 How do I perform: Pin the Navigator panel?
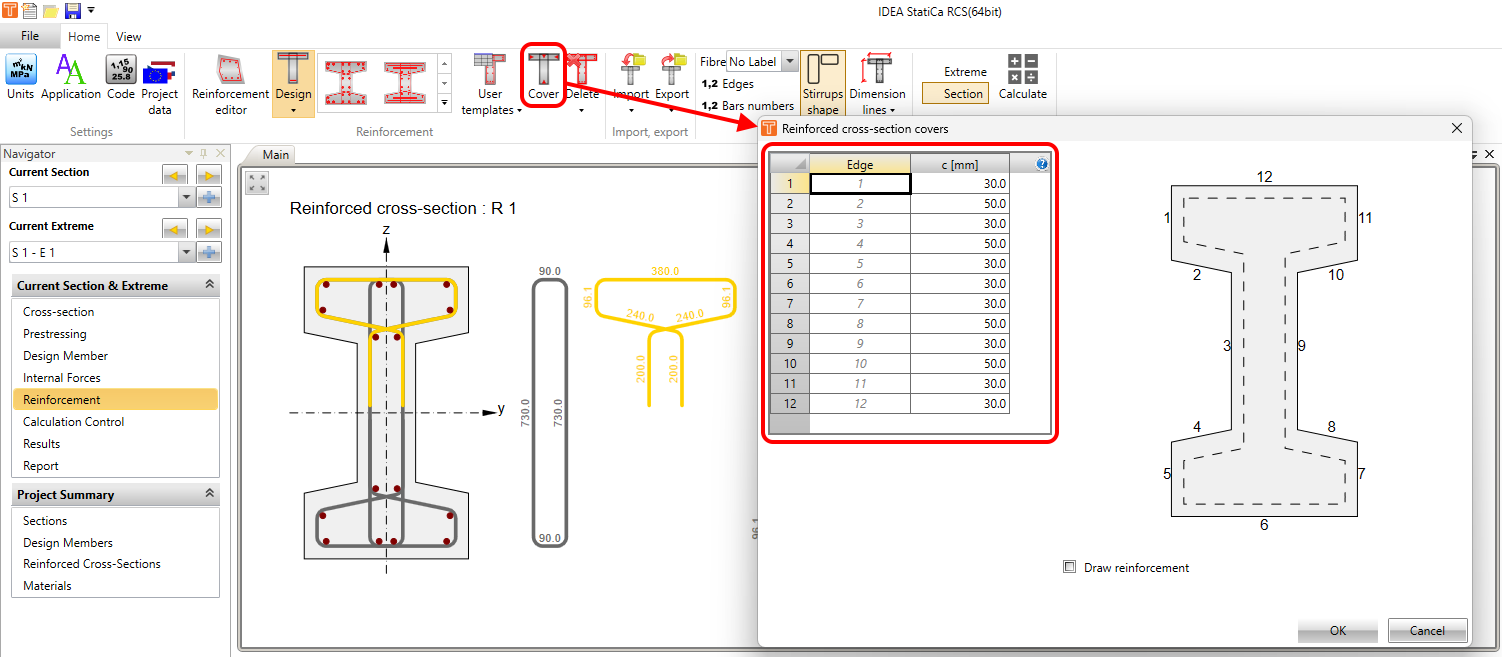click(204, 153)
